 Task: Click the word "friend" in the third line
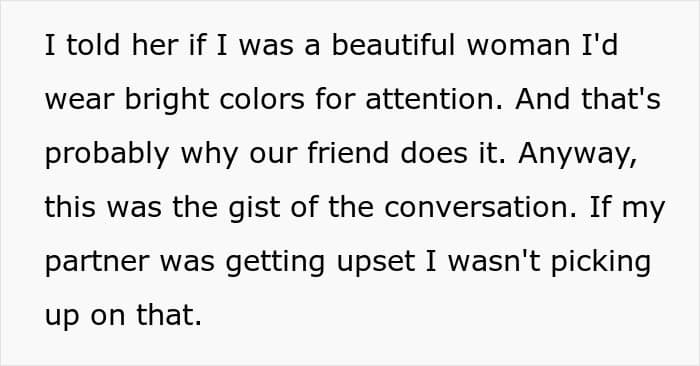tap(348, 153)
